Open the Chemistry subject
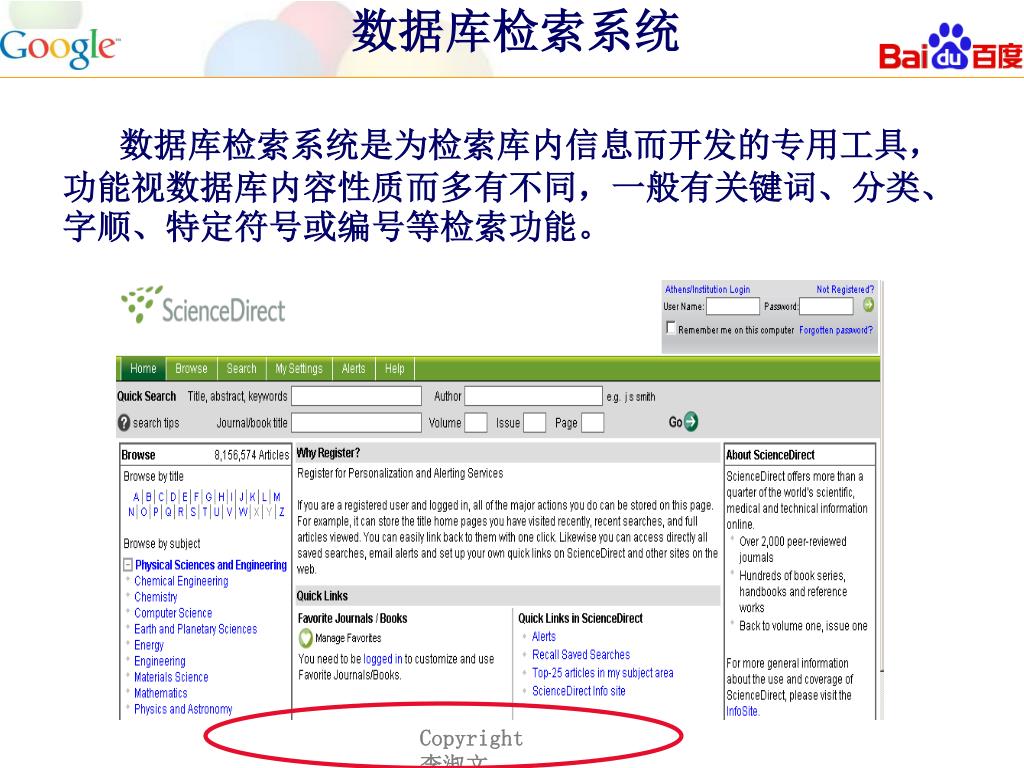The height and width of the screenshot is (768, 1024). [155, 597]
